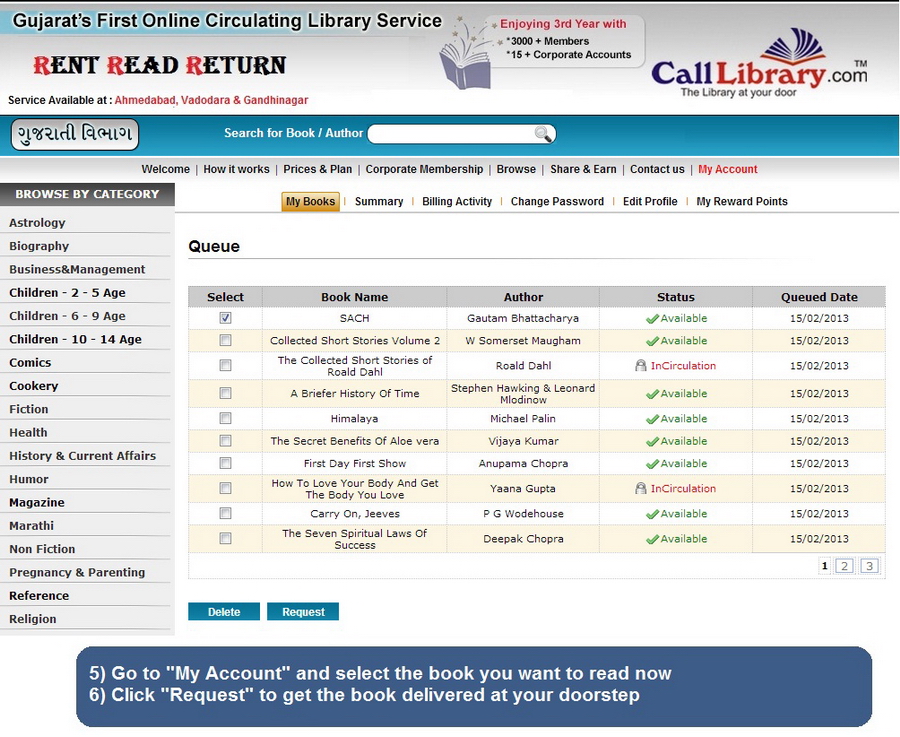Click Browse in the navigation bar
The width and height of the screenshot is (900, 737).
(516, 169)
